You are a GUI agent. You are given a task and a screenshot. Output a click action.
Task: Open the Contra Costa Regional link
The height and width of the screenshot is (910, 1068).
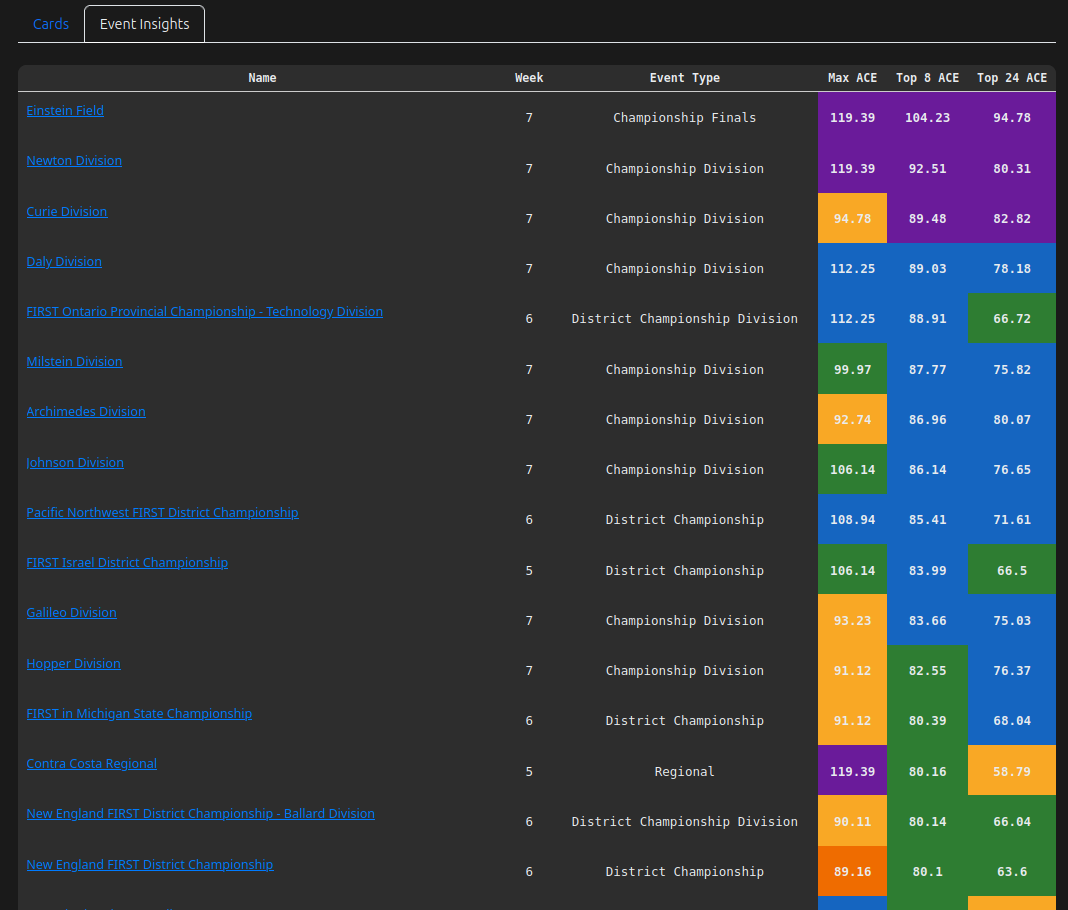91,764
